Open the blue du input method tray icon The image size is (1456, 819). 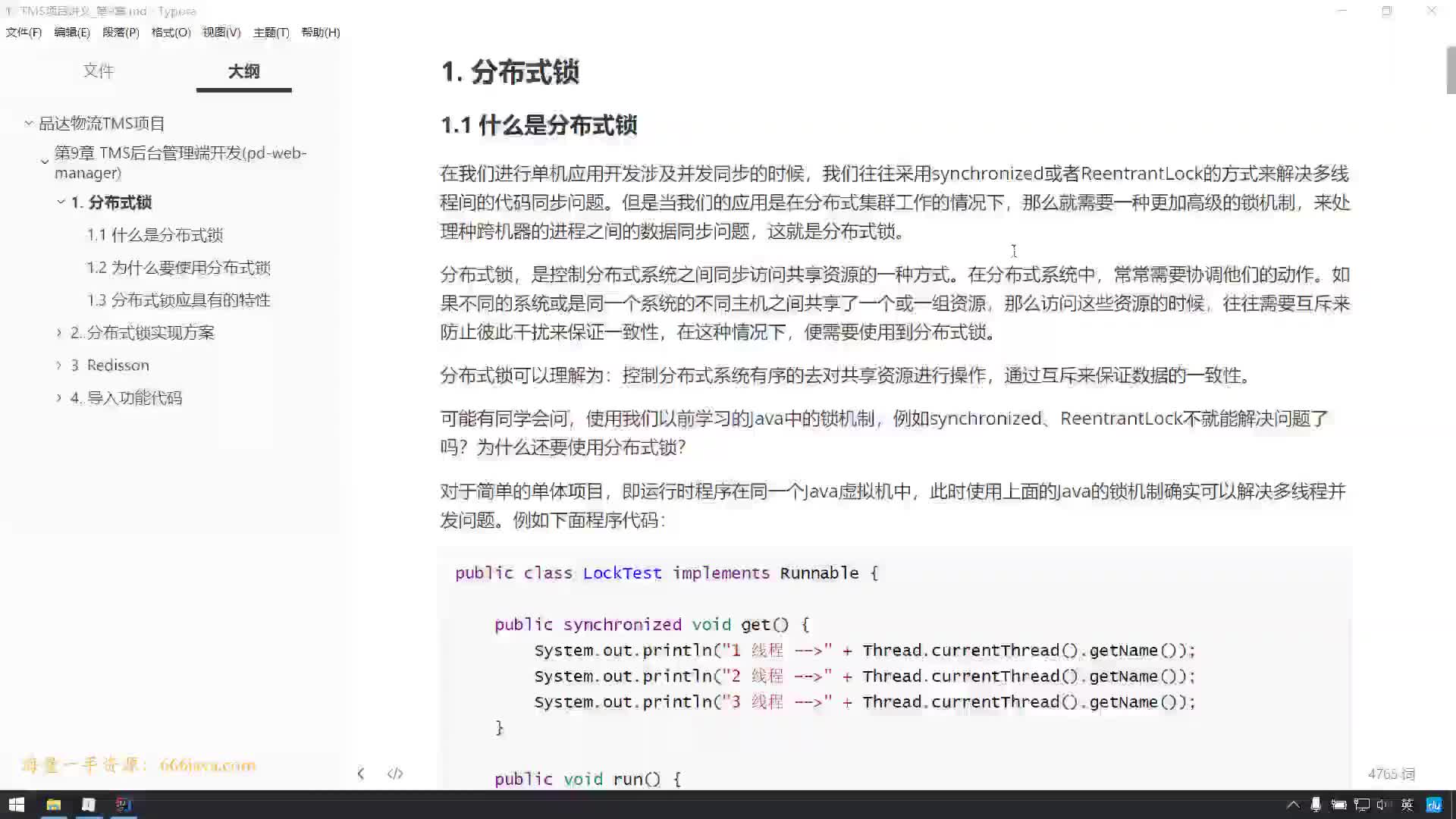coord(1433,805)
